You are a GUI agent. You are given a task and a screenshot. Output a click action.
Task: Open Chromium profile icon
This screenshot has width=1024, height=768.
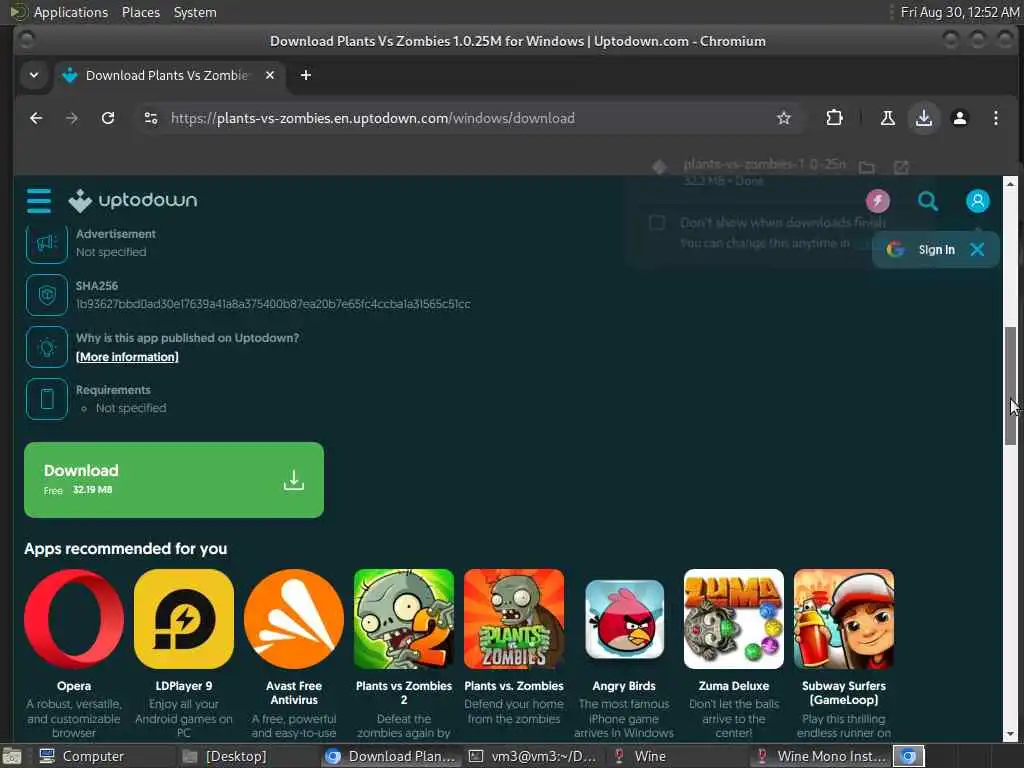959,118
